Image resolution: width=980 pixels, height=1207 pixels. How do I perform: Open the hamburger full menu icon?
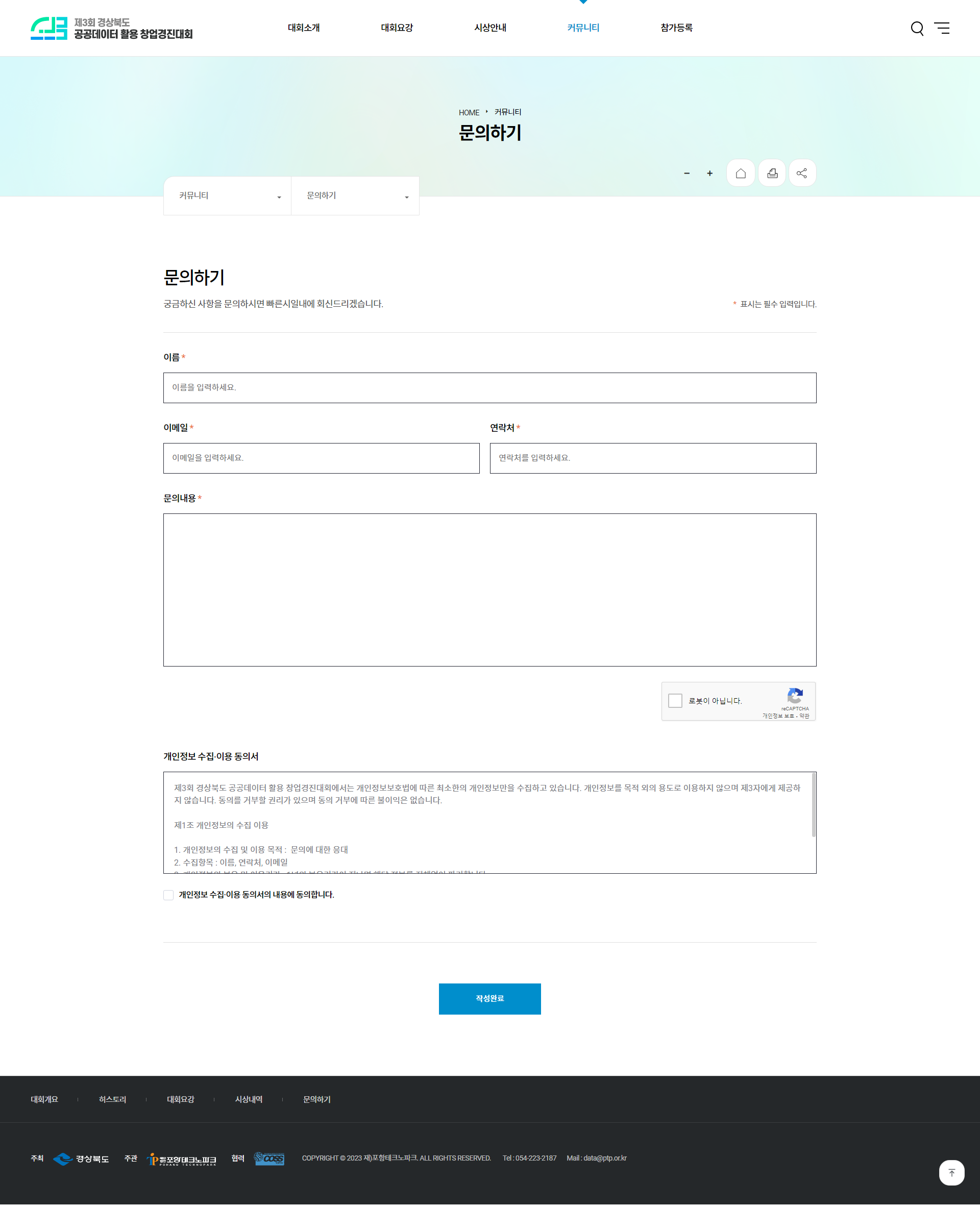(x=942, y=28)
